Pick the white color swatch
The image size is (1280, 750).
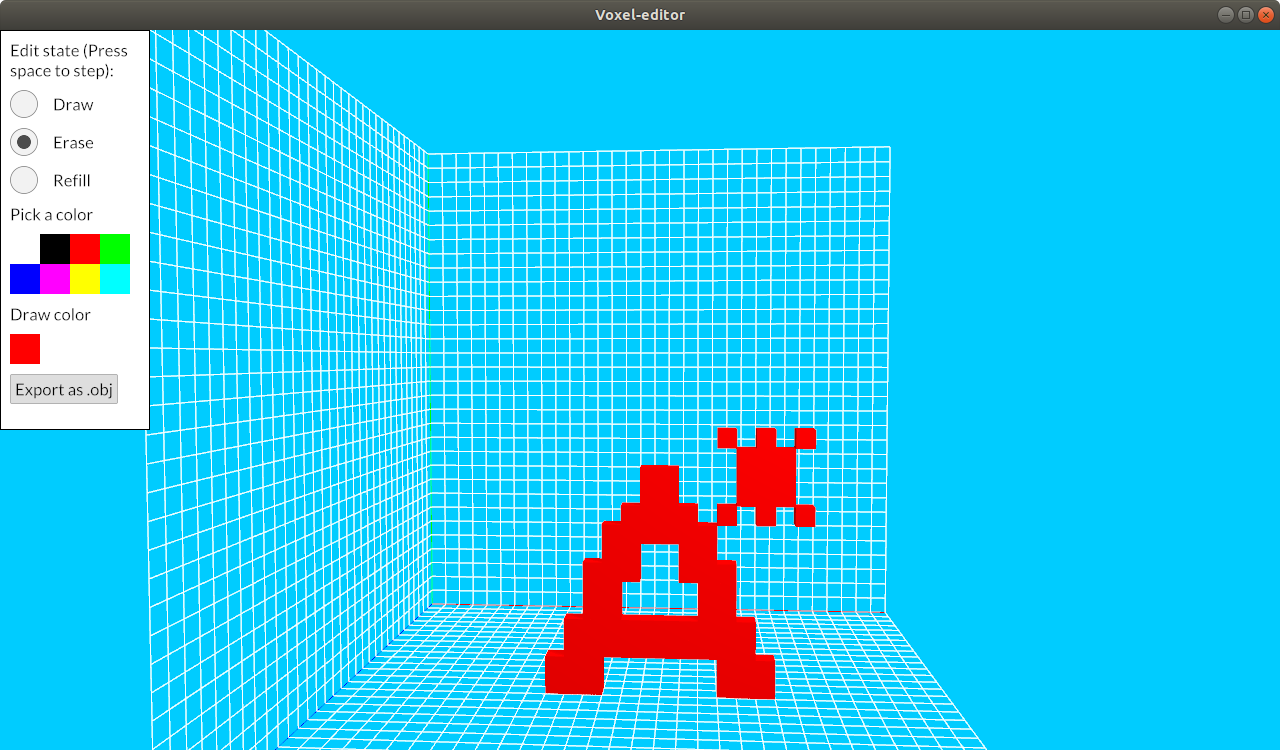25,249
